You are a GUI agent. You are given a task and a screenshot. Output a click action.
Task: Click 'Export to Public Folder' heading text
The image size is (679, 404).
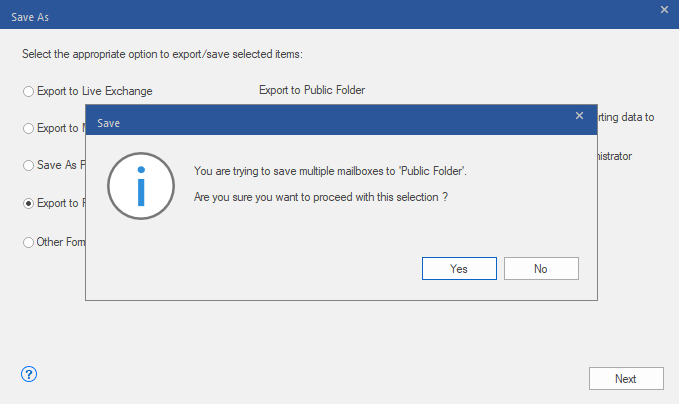pos(312,90)
